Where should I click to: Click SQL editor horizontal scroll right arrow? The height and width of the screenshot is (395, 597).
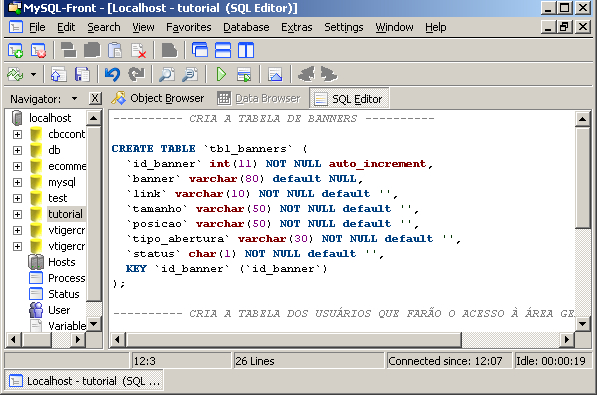coord(567,339)
